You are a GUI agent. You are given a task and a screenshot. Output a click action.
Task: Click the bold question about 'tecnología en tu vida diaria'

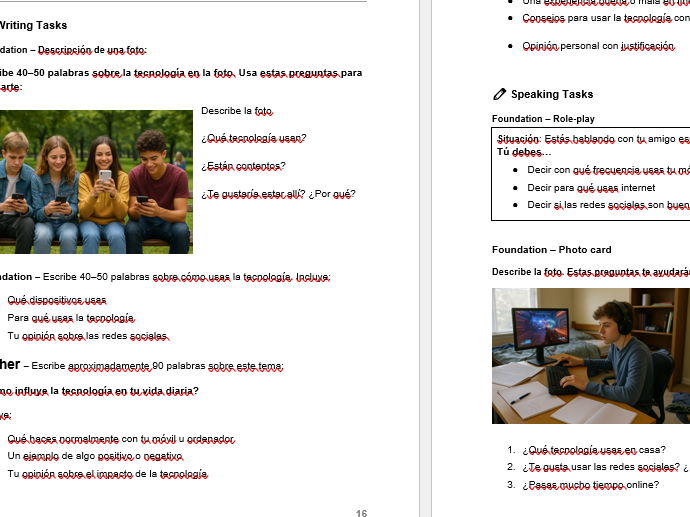tap(99, 391)
